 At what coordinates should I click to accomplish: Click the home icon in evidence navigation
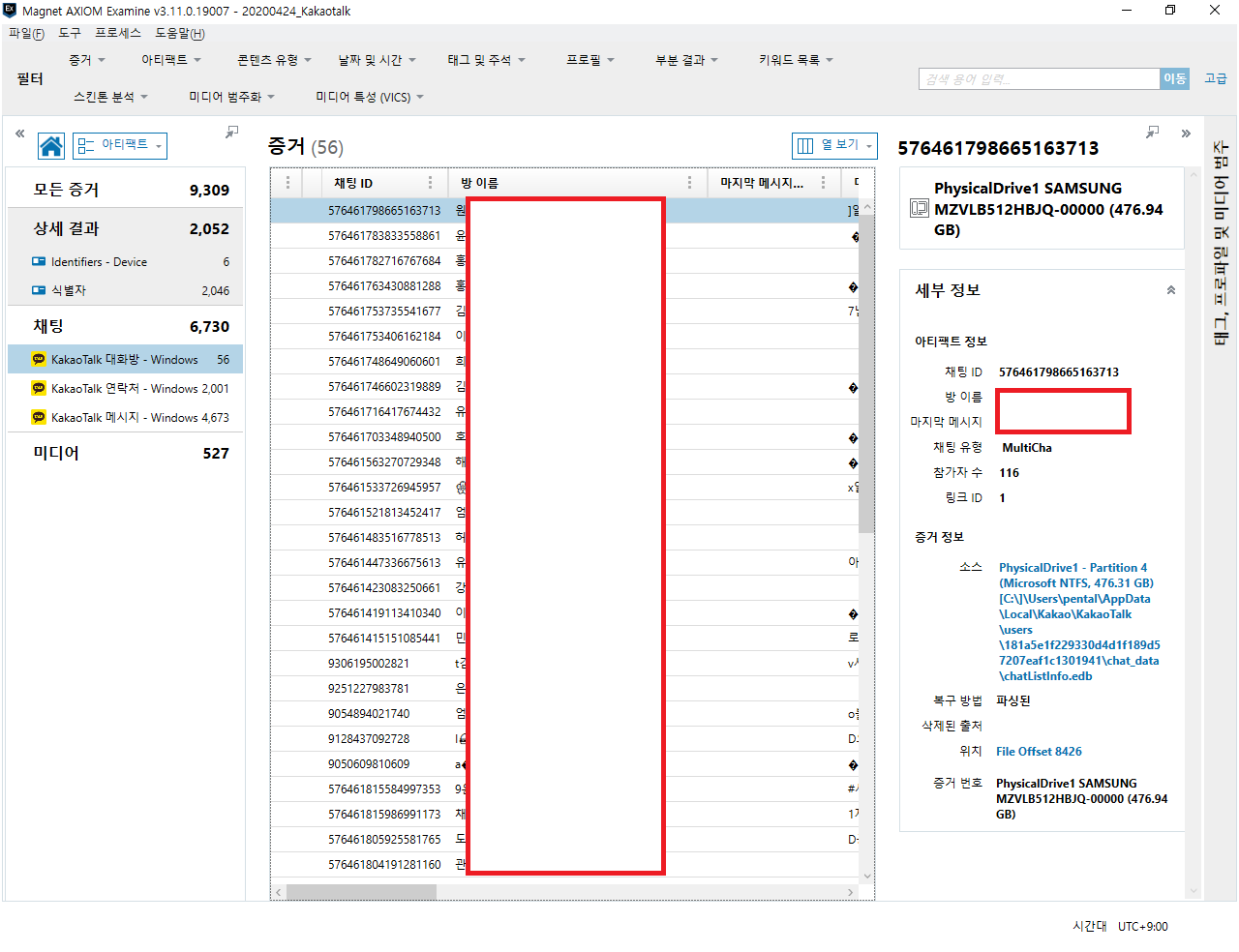click(x=51, y=146)
